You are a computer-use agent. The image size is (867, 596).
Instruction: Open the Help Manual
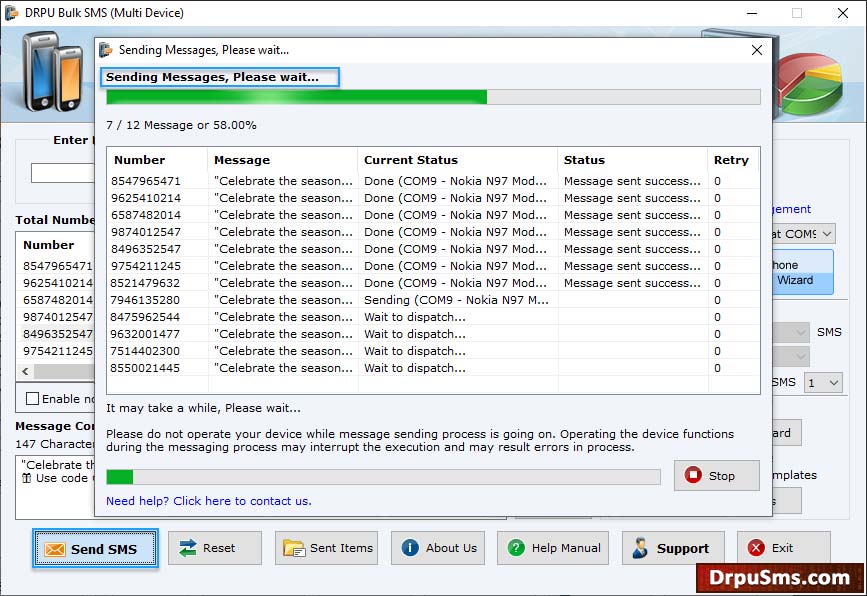tap(553, 548)
